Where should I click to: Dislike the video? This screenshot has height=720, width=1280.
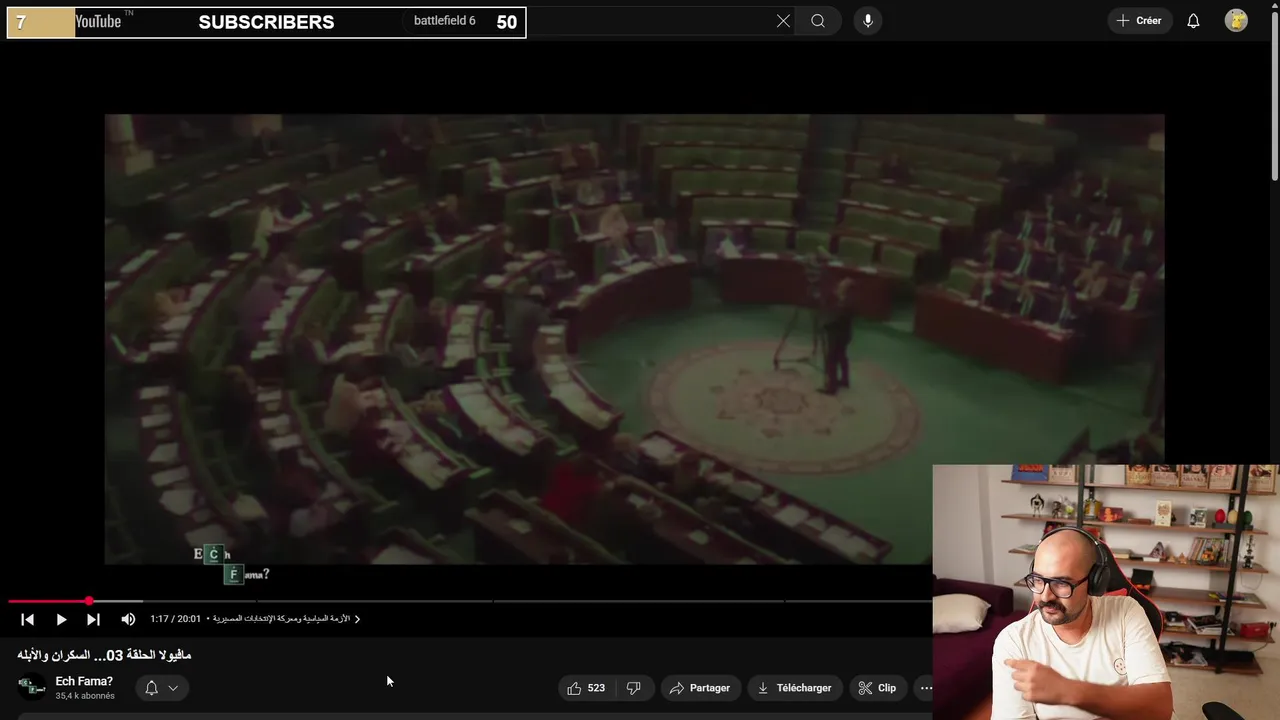[633, 688]
